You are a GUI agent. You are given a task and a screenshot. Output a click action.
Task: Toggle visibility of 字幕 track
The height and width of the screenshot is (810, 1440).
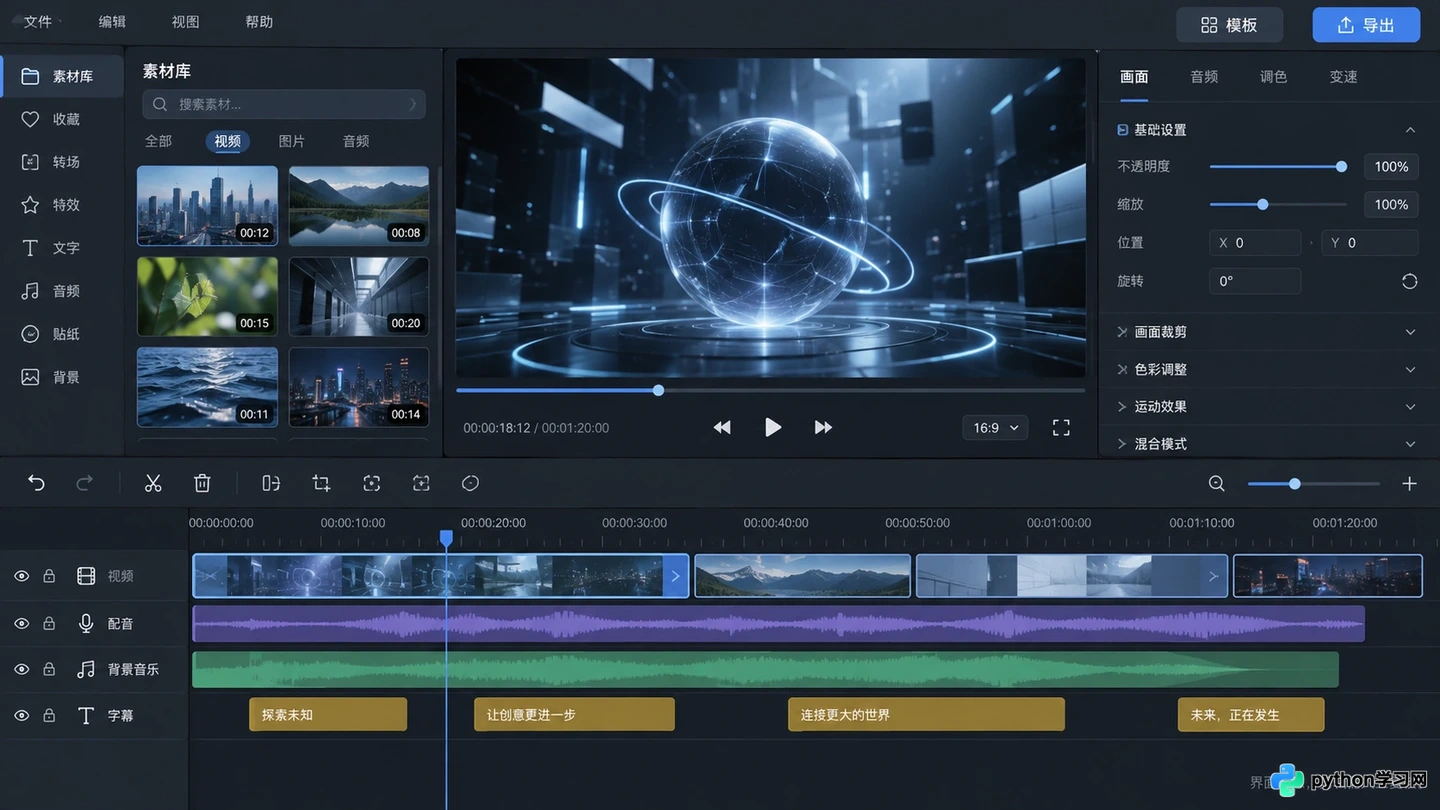coord(21,716)
